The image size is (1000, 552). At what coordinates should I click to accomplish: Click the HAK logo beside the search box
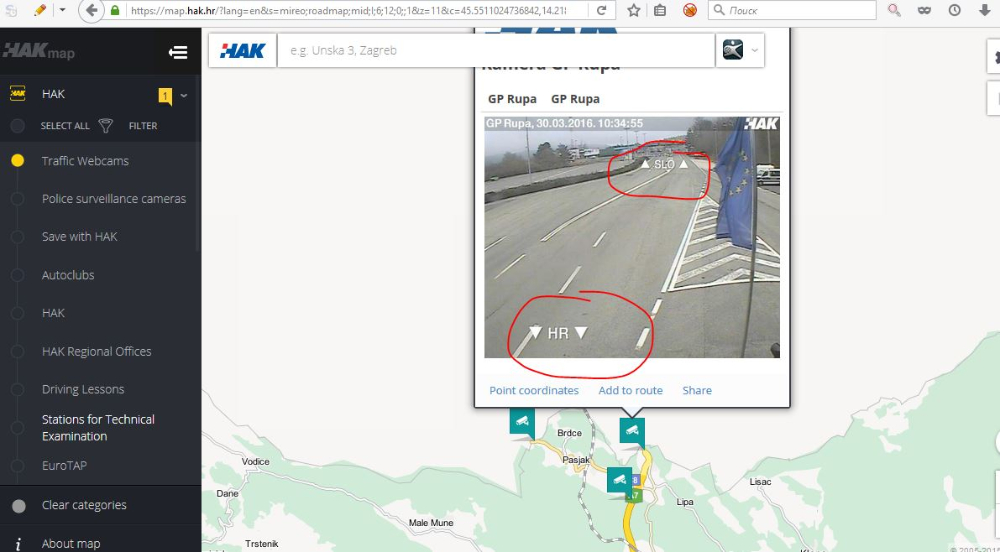tap(242, 50)
